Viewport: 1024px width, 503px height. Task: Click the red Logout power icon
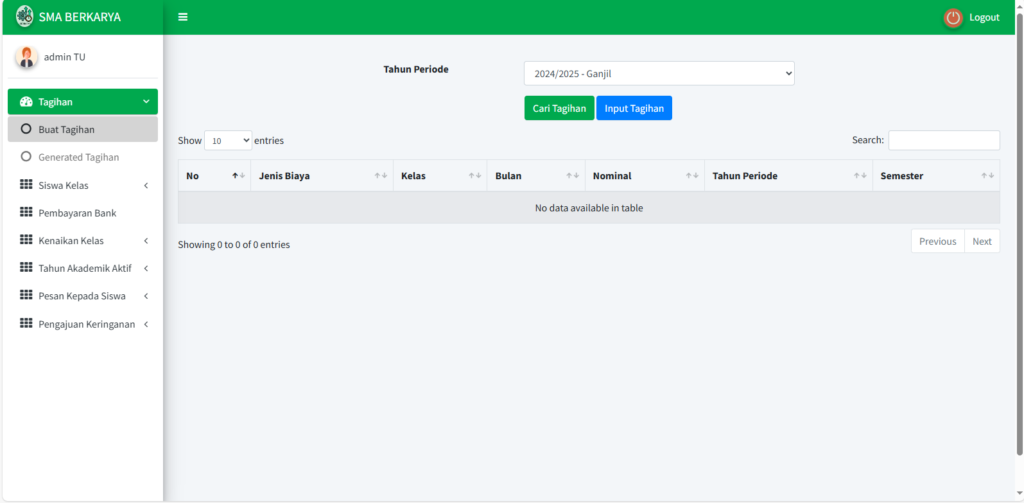click(953, 17)
